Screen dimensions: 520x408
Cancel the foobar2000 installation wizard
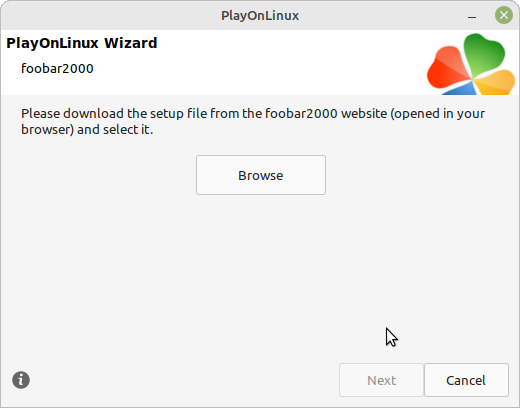click(466, 380)
